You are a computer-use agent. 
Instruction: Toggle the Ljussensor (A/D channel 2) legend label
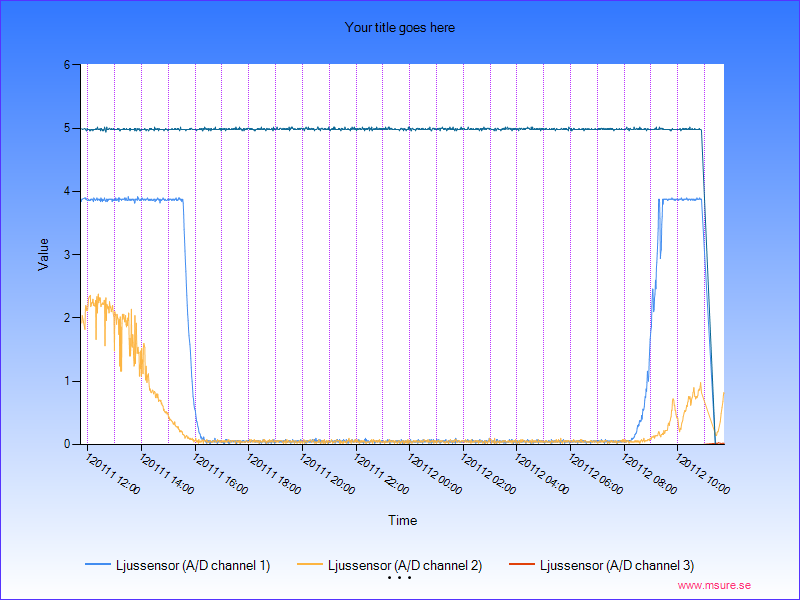(405, 566)
